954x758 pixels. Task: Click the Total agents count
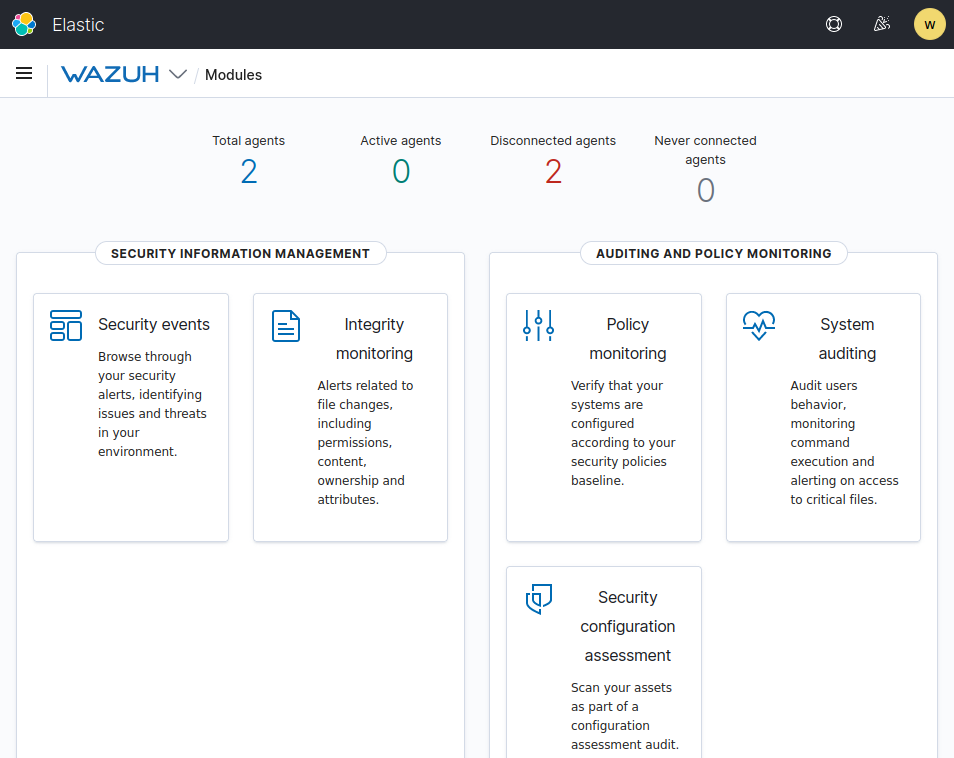(248, 171)
